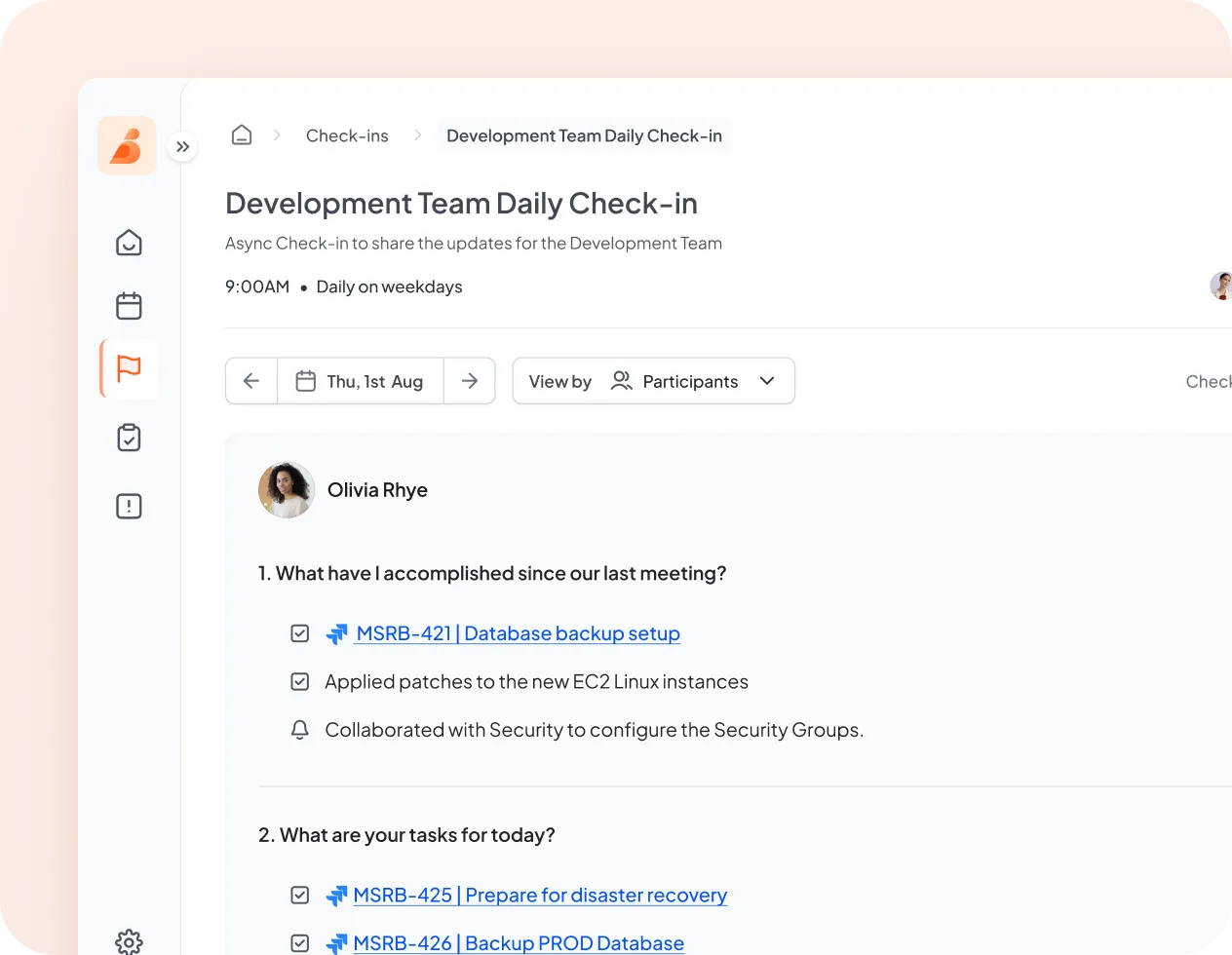Viewport: 1232px width, 955px height.
Task: Open settings gear in sidebar
Action: 129,941
